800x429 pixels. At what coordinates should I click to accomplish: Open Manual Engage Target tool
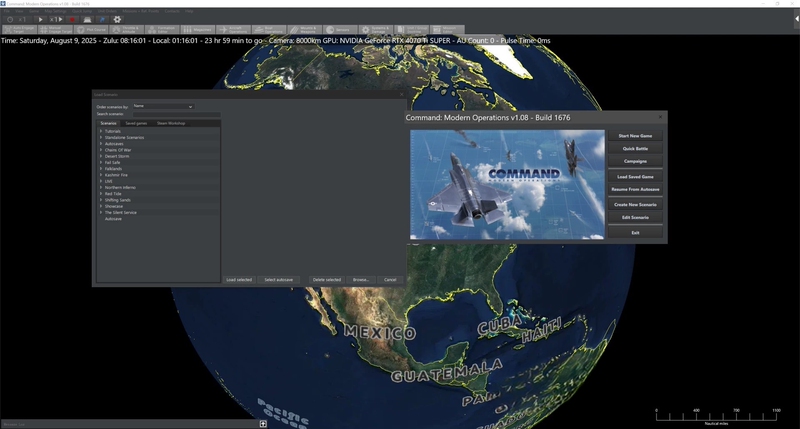pos(55,30)
